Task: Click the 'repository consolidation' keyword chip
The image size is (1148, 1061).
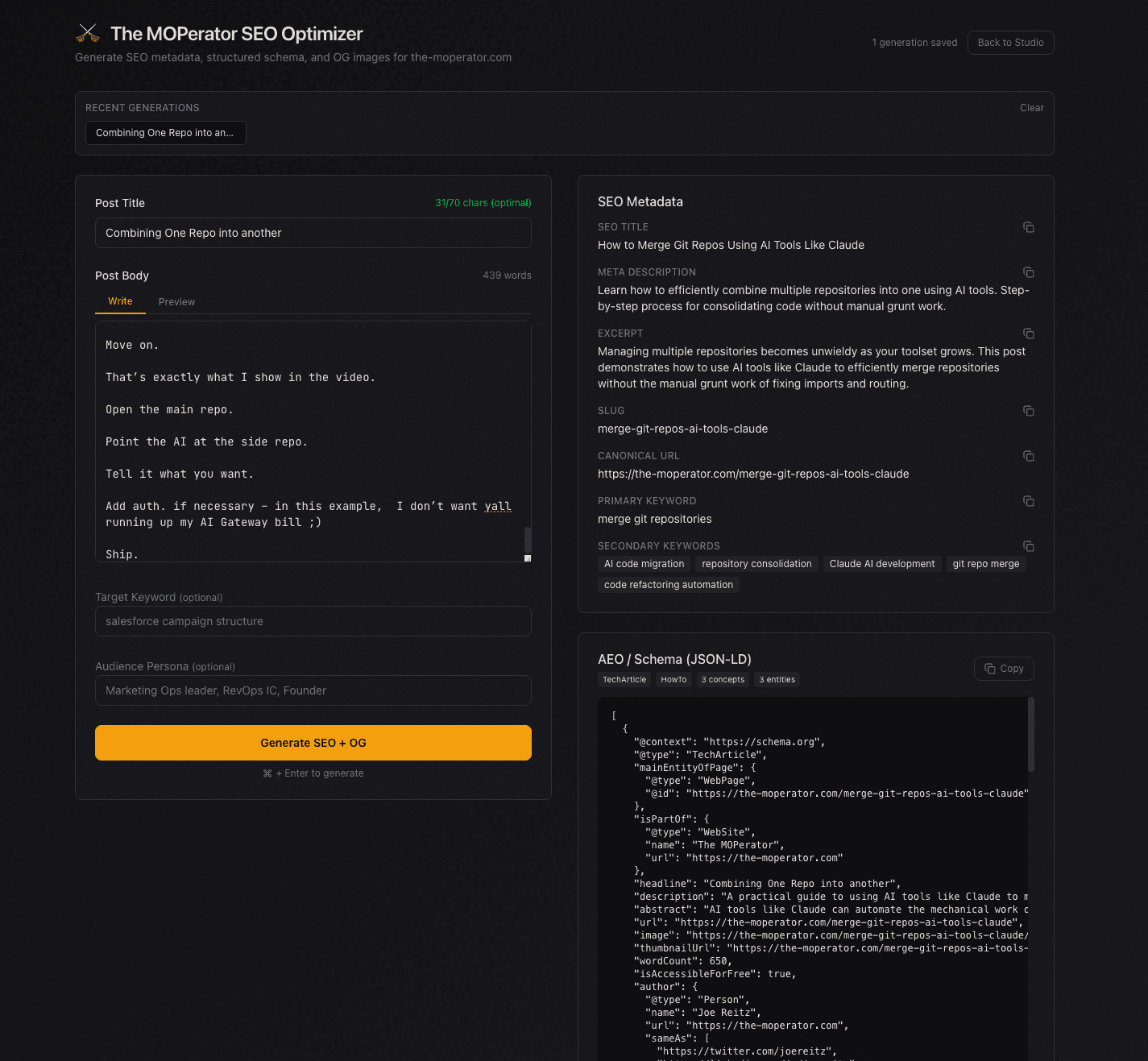Action: (x=756, y=564)
